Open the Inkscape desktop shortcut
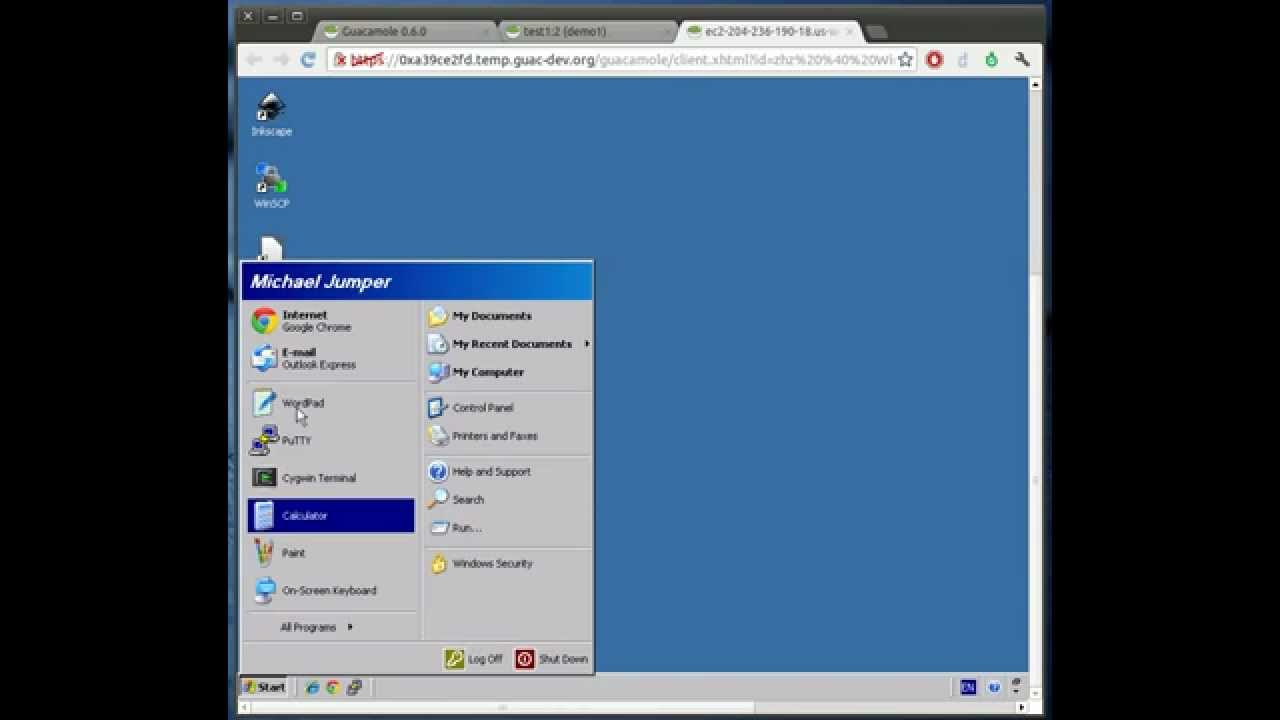 pos(271,115)
